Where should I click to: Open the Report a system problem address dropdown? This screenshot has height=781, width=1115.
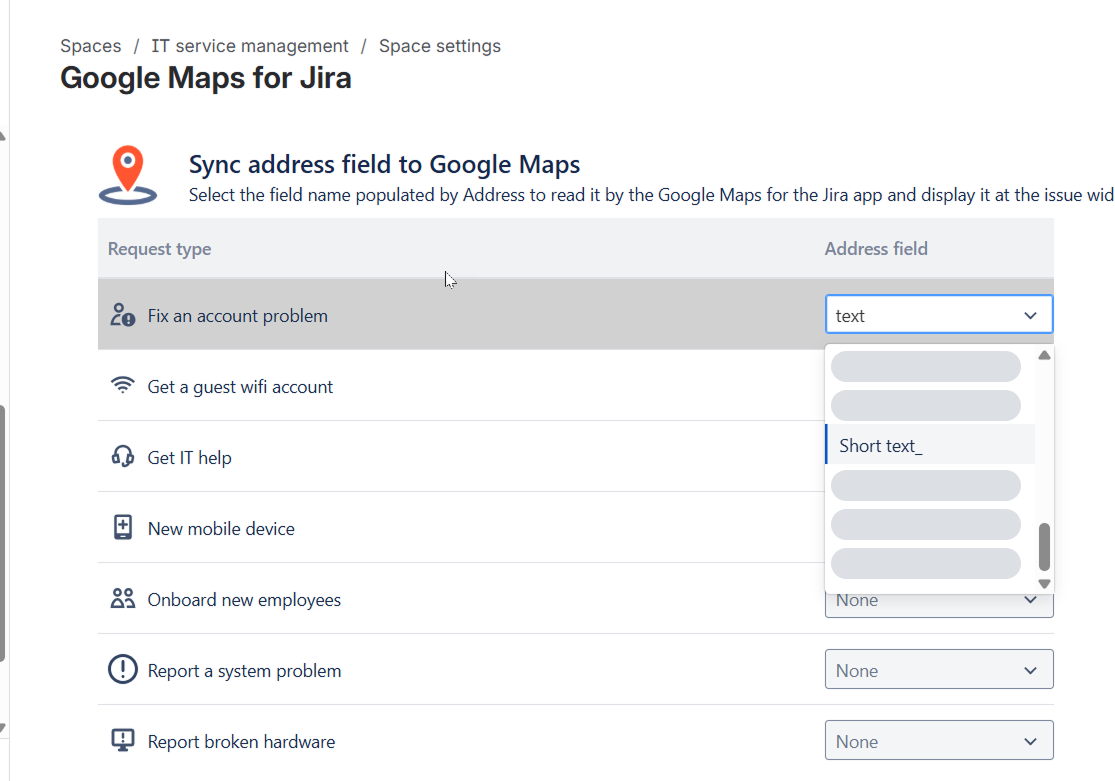(x=938, y=670)
